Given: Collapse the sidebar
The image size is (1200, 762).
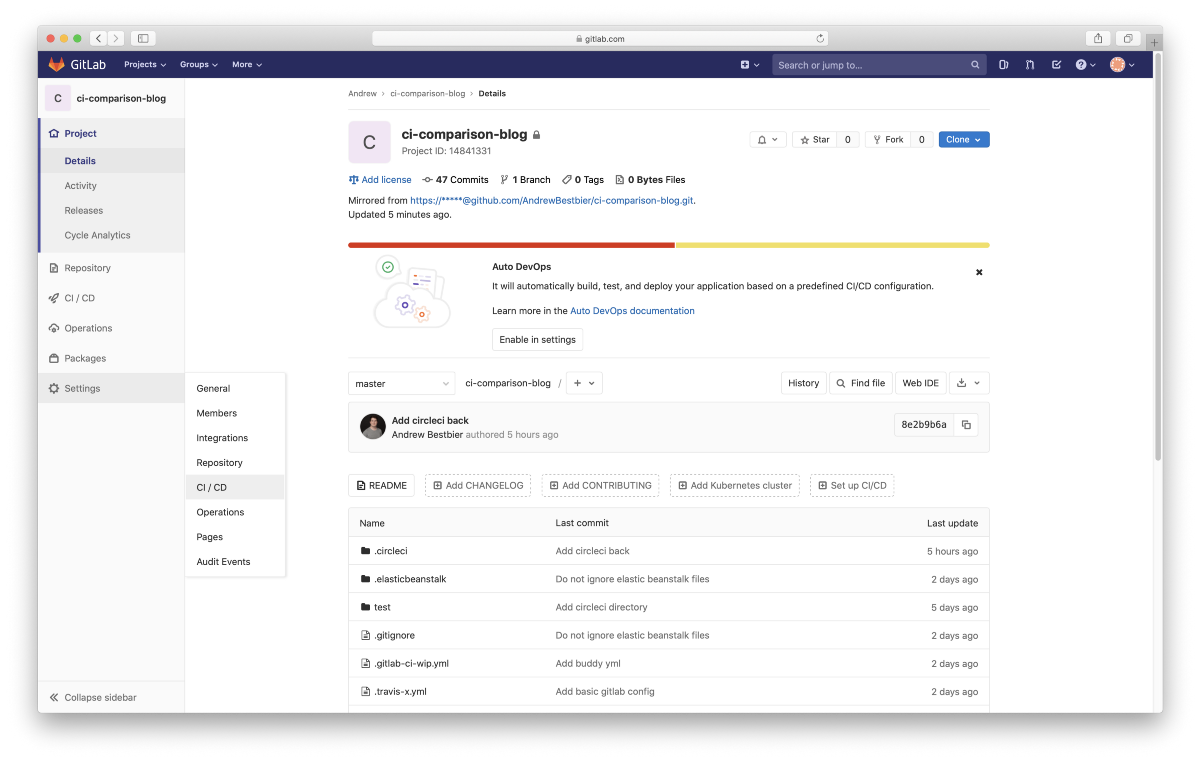Looking at the screenshot, I should point(111,697).
